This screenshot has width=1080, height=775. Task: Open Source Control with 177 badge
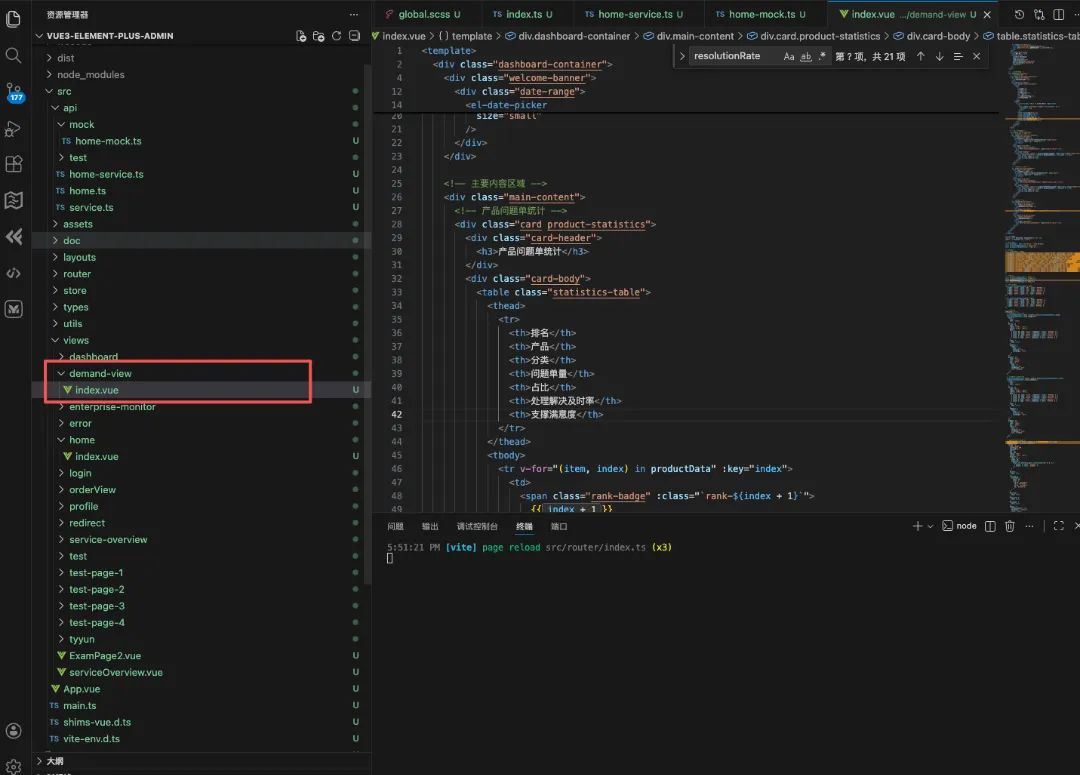click(14, 92)
